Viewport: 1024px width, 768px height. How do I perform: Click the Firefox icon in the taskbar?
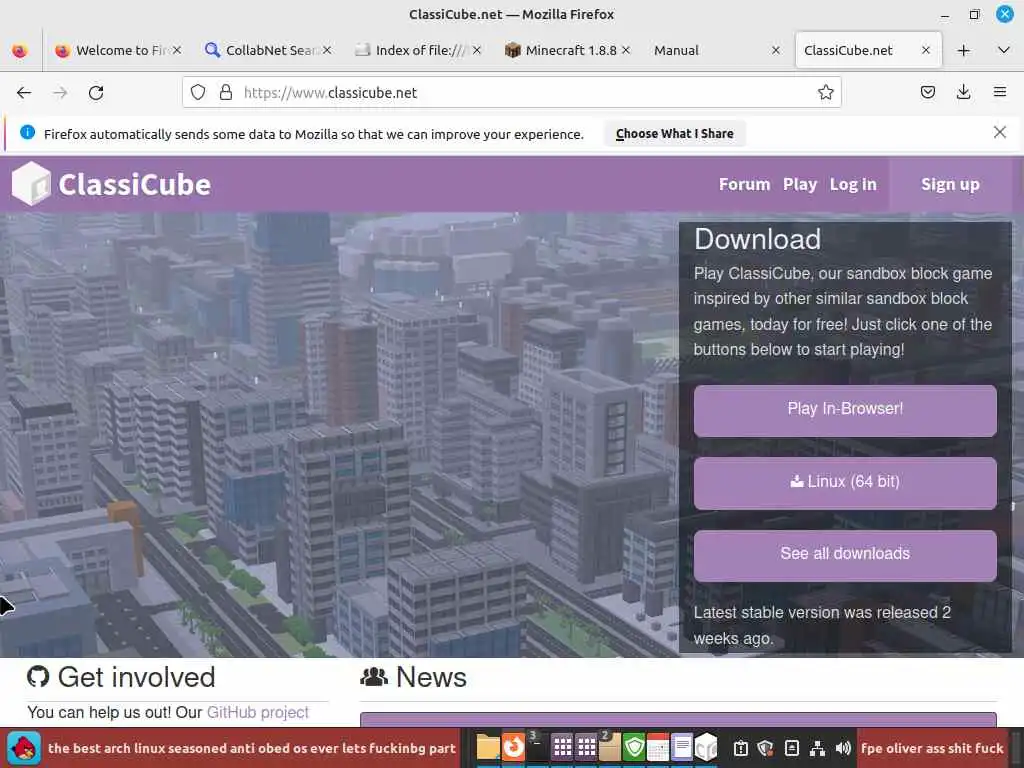click(513, 748)
